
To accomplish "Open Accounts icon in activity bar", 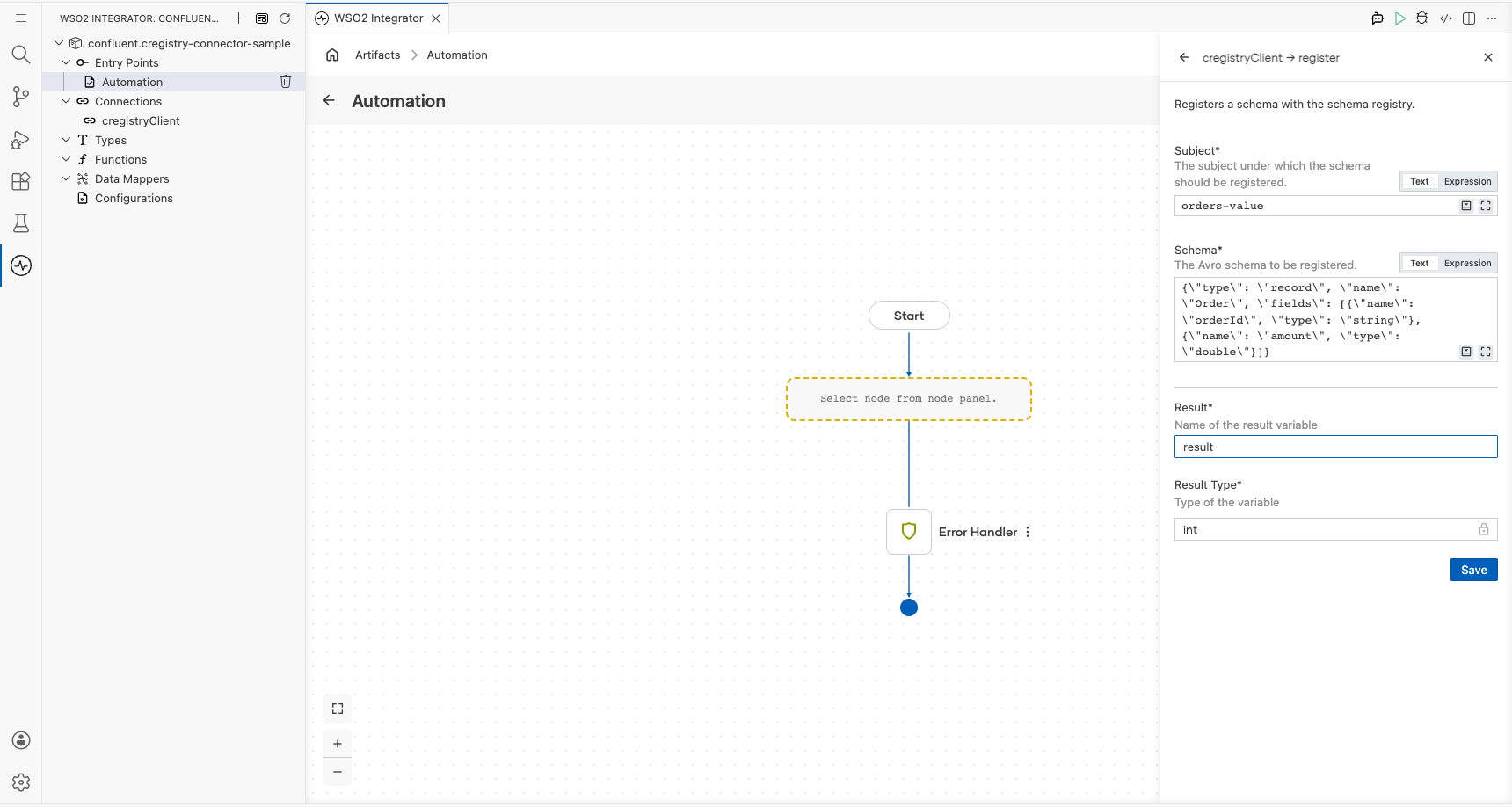I will pos(21,740).
